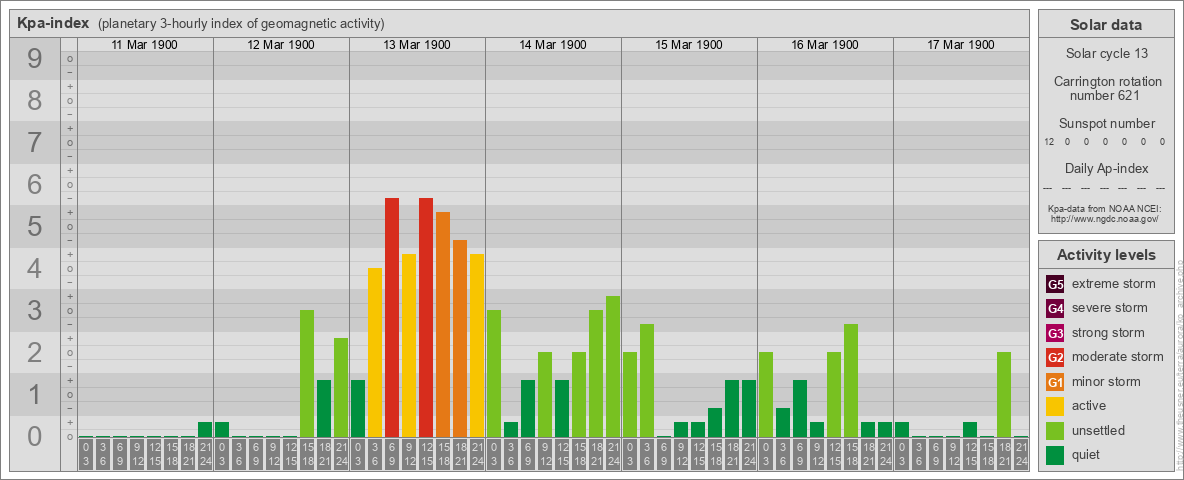Select the 14 Mar 1900 date header
The image size is (1184, 480).
553,45
